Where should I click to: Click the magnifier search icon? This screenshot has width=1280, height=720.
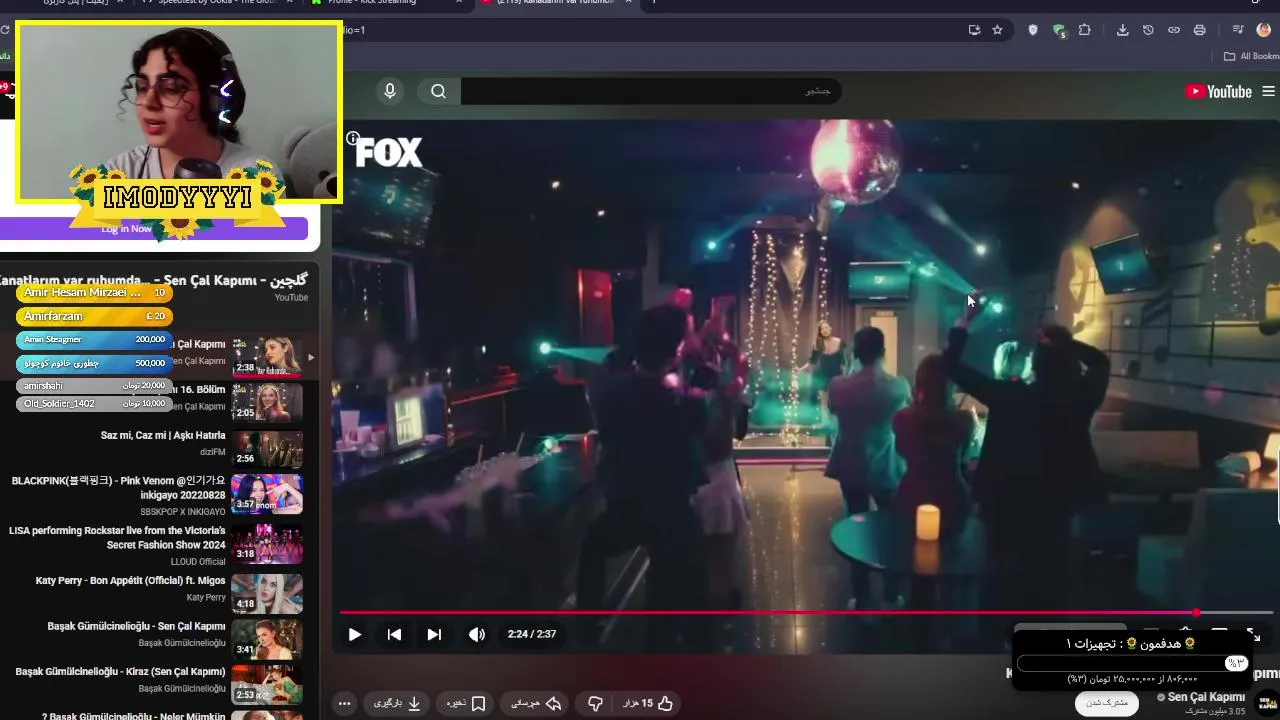click(x=438, y=91)
